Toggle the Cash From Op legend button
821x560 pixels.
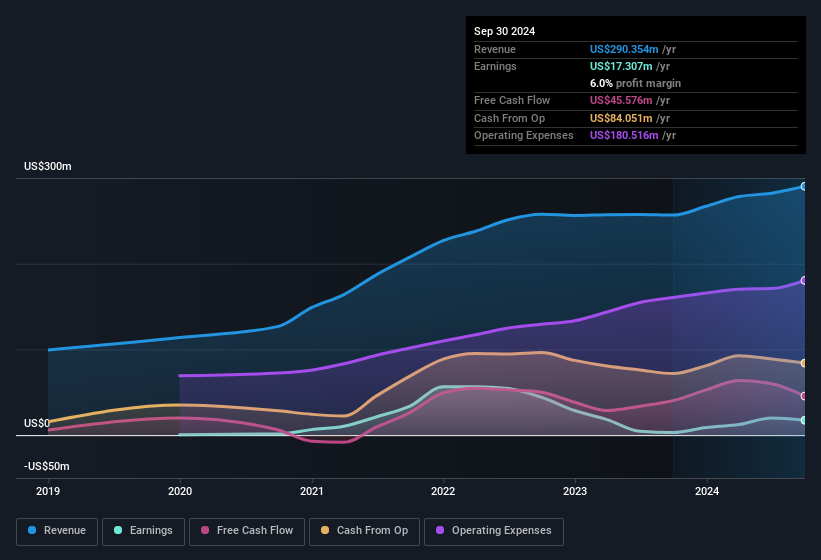click(x=364, y=531)
